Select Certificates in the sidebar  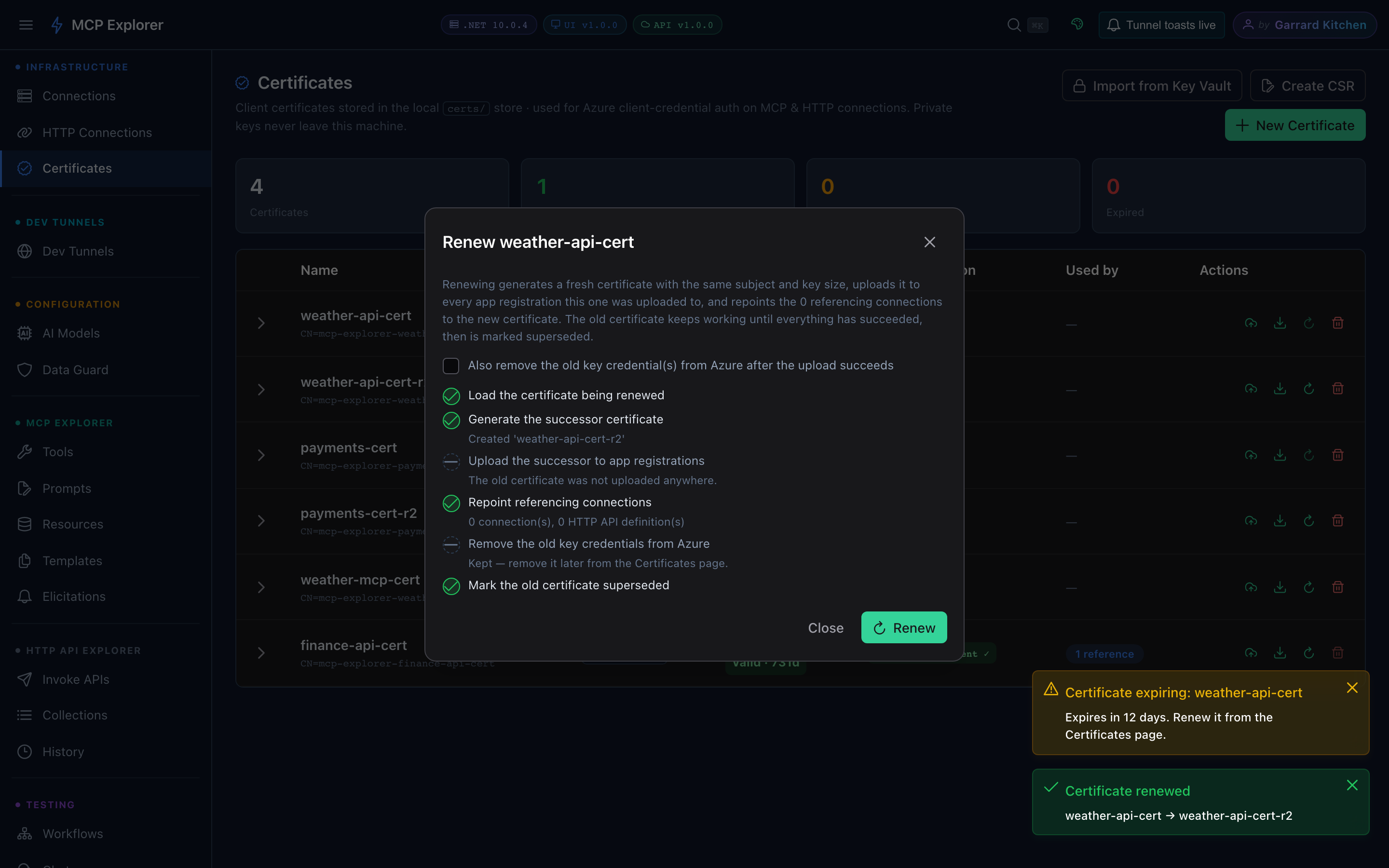pos(106,168)
